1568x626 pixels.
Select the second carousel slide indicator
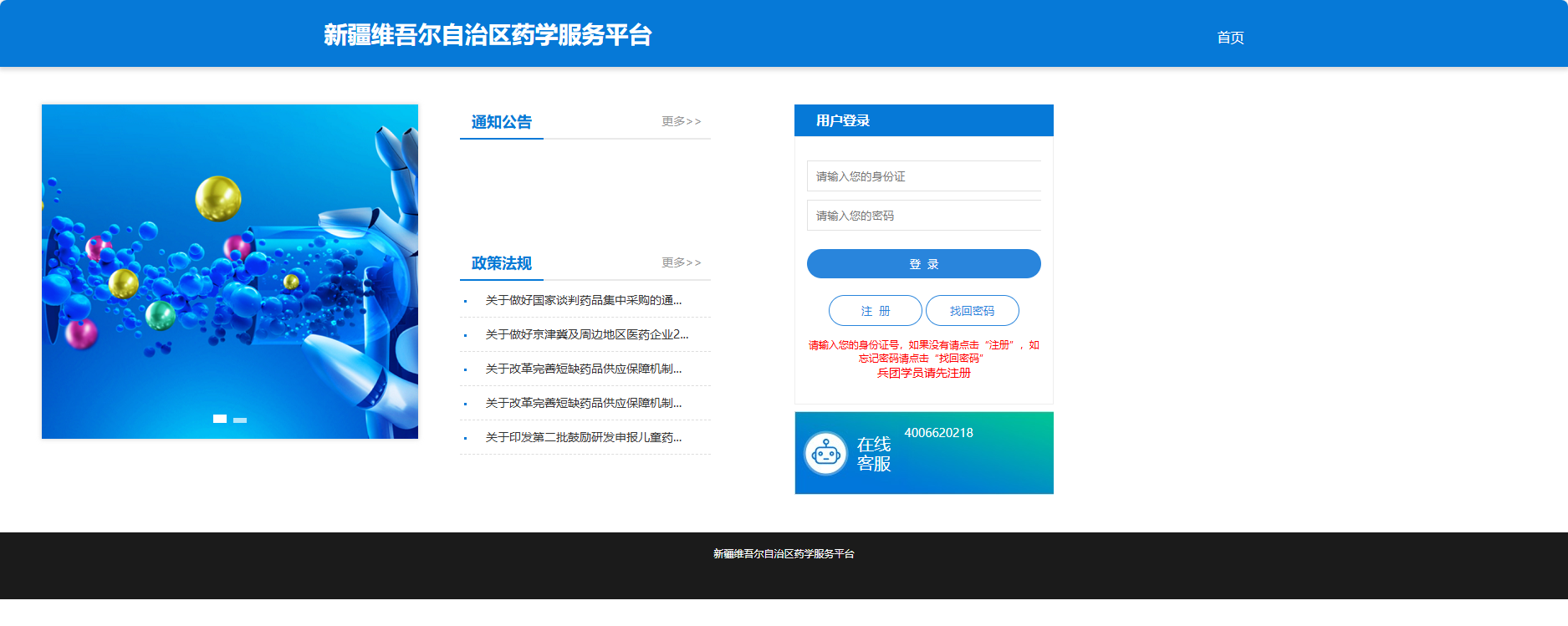tap(240, 420)
